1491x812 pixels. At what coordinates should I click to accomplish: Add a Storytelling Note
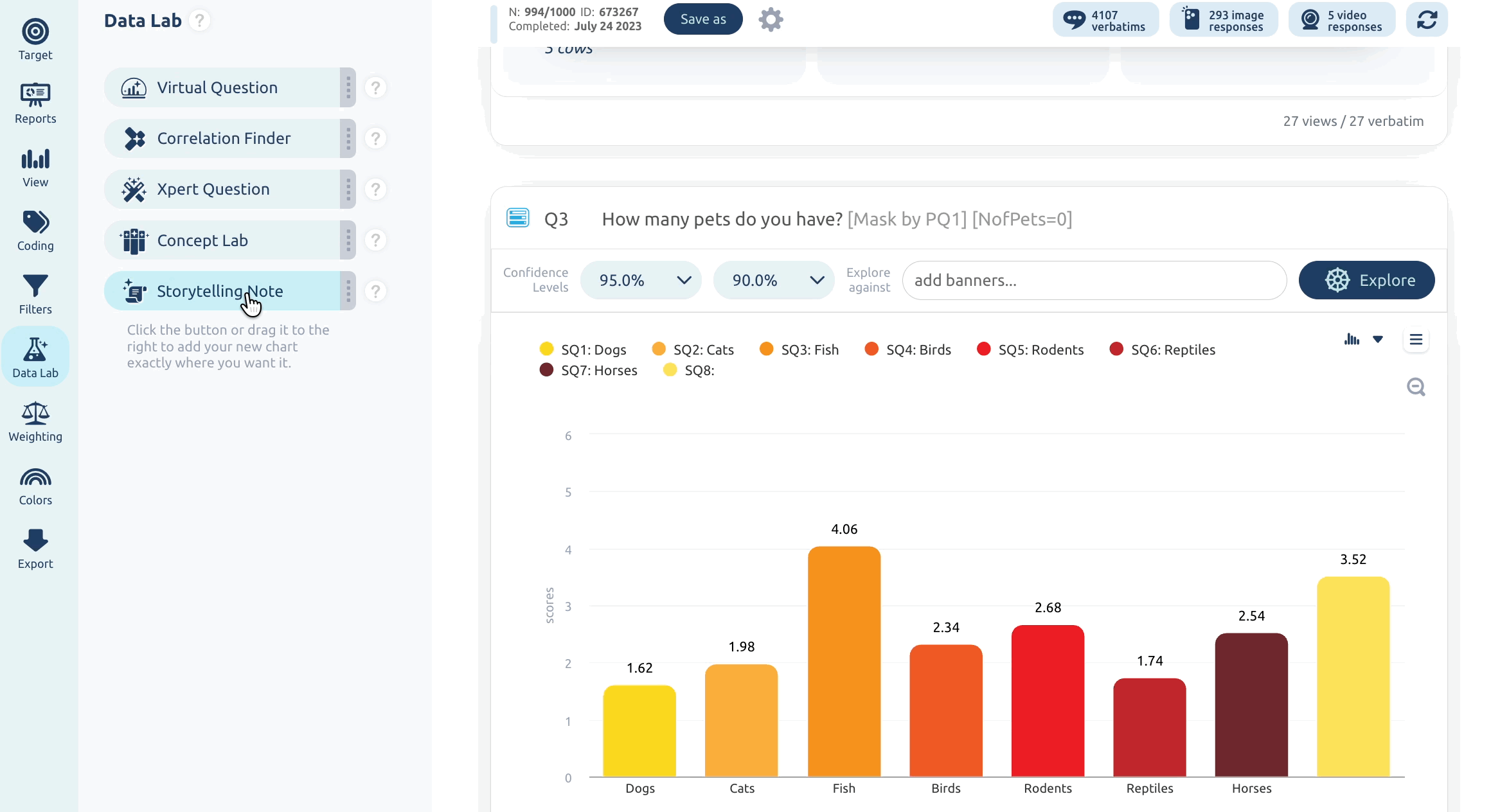[222, 291]
